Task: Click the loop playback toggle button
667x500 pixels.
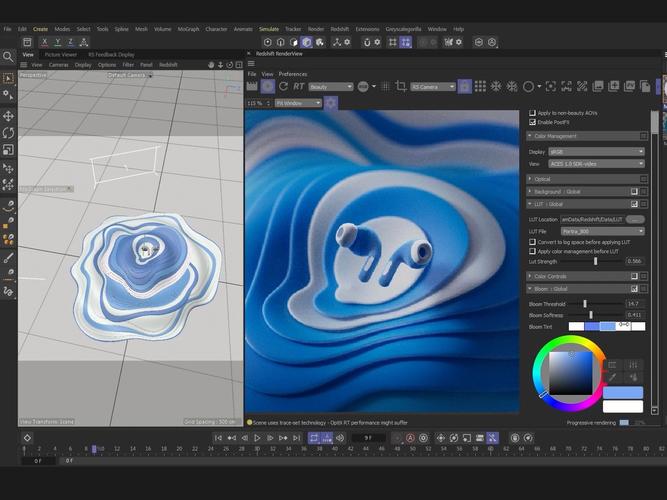Action: 314,438
